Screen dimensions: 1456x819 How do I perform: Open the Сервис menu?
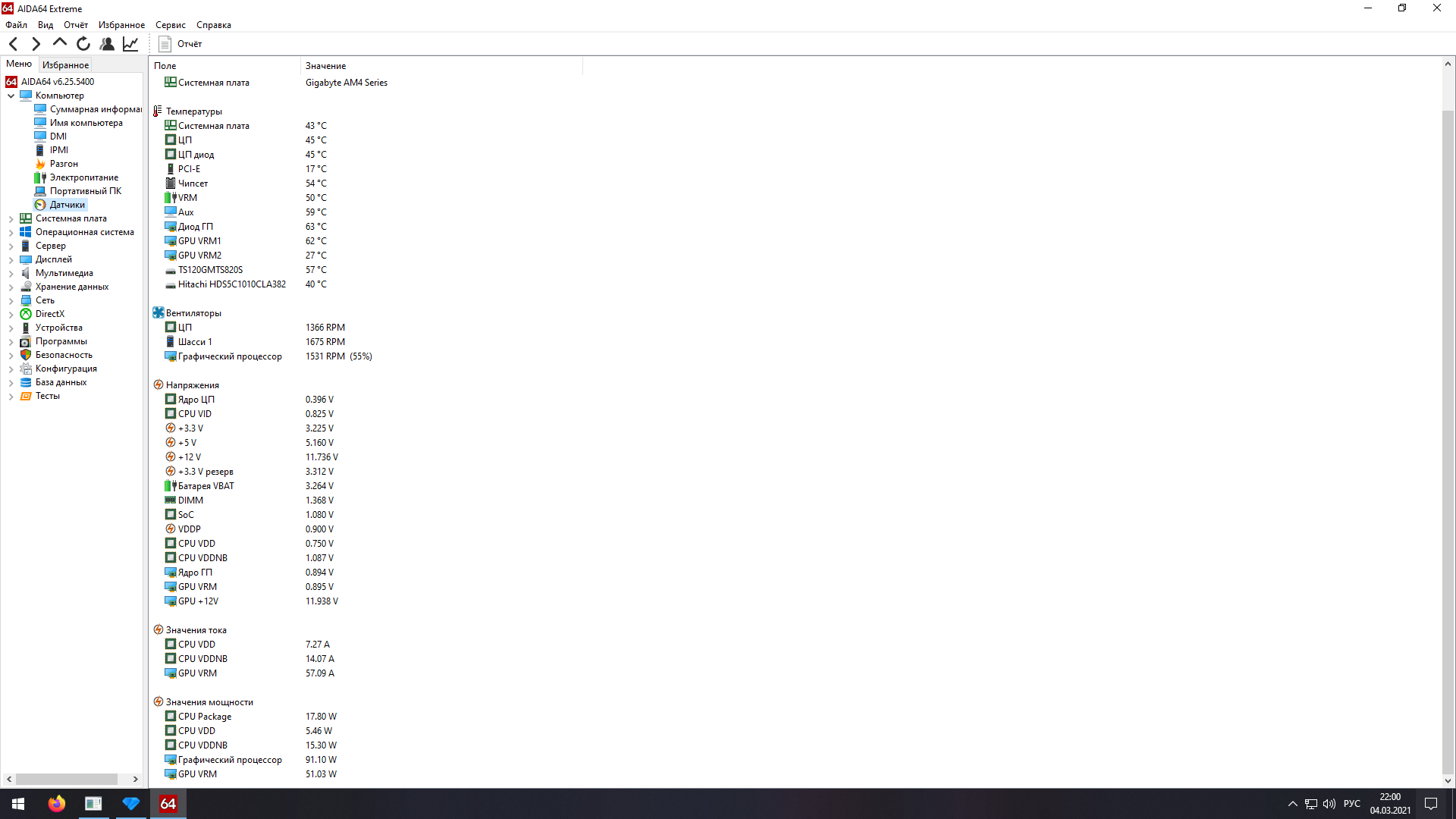point(171,25)
